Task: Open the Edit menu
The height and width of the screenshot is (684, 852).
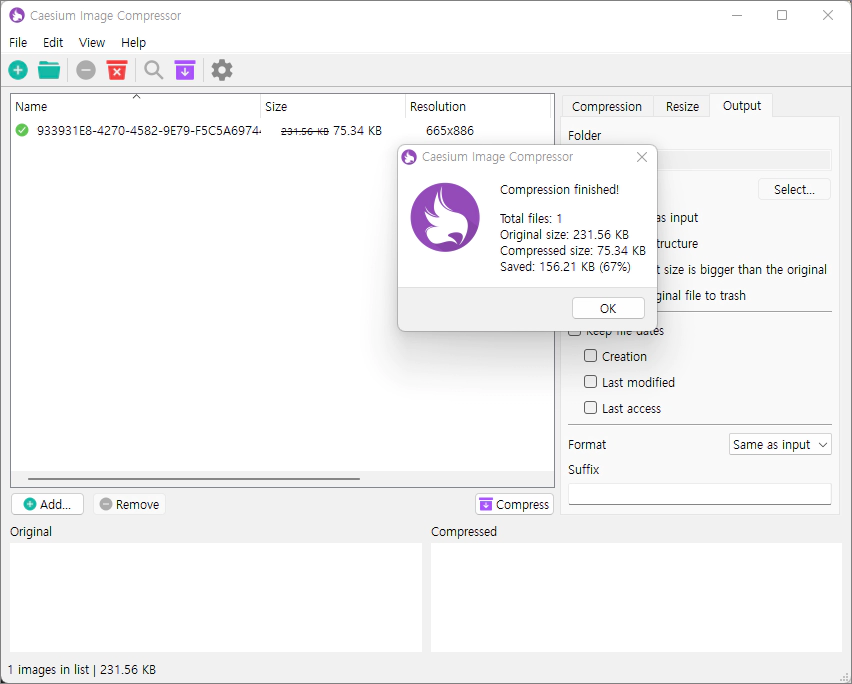Action: [x=53, y=42]
